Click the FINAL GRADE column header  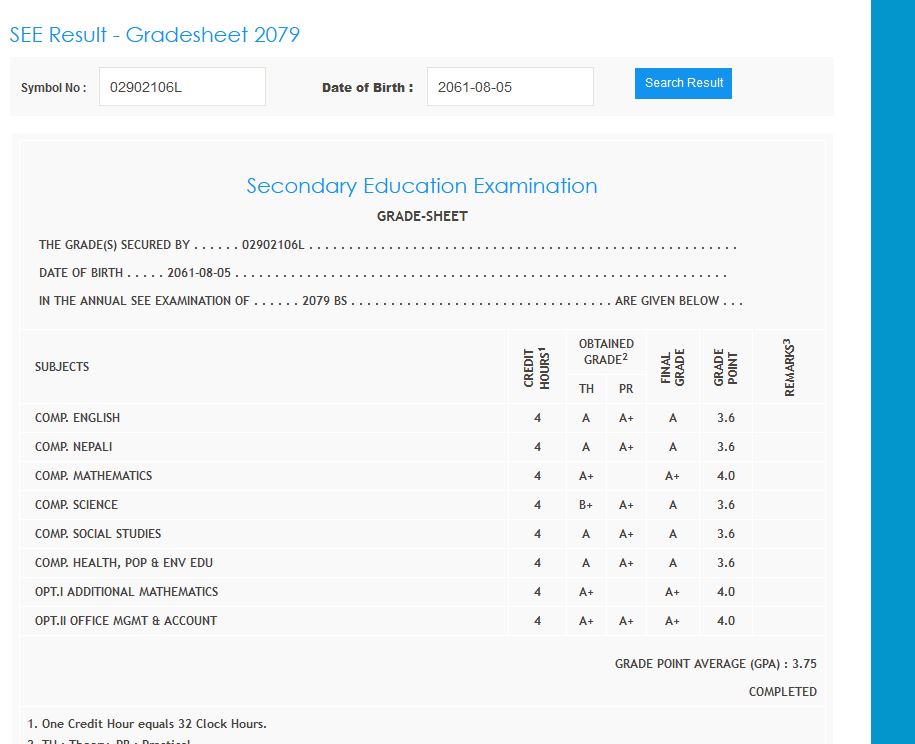673,367
